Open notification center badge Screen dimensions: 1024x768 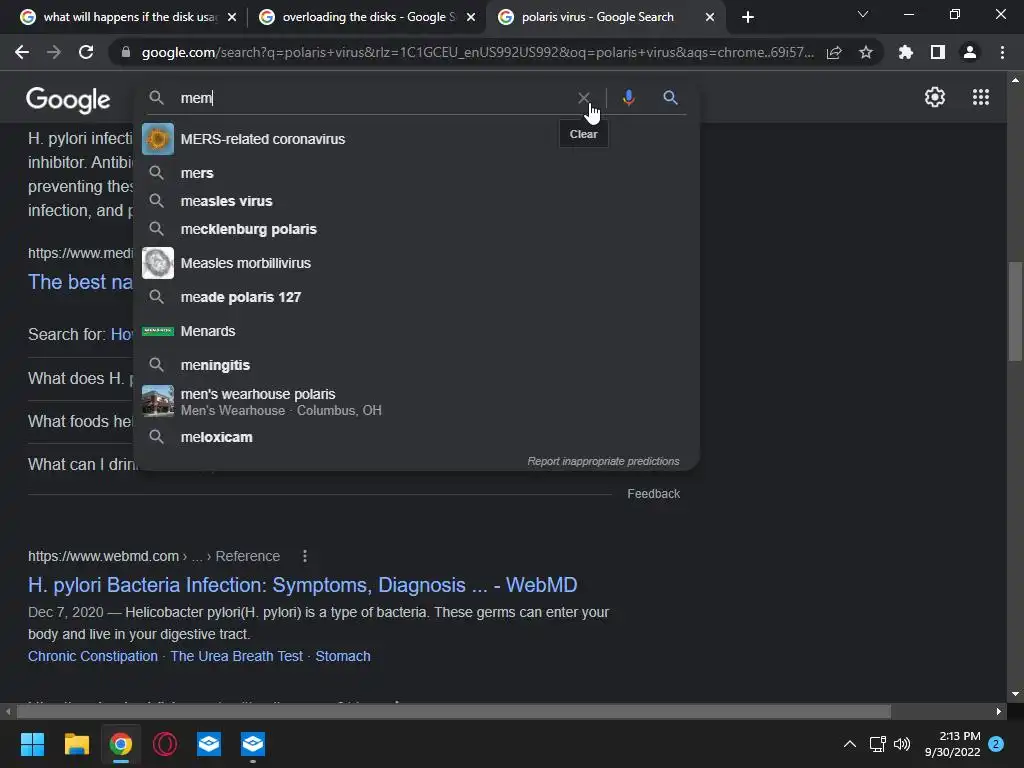(996, 744)
